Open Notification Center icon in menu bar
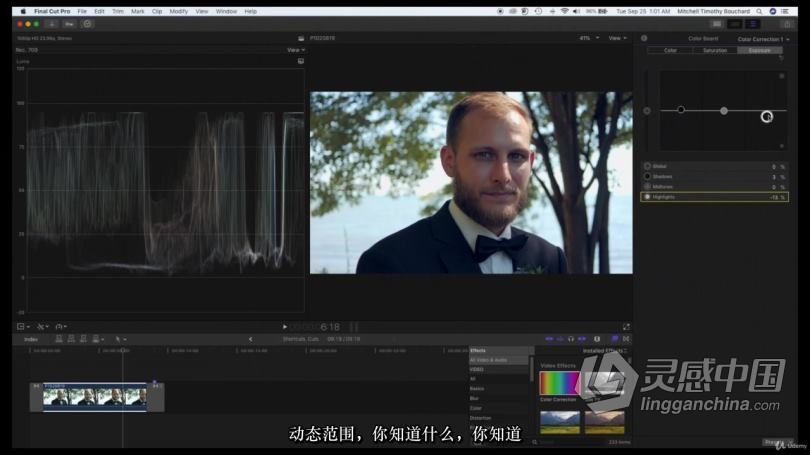The width and height of the screenshot is (810, 455). 786,11
